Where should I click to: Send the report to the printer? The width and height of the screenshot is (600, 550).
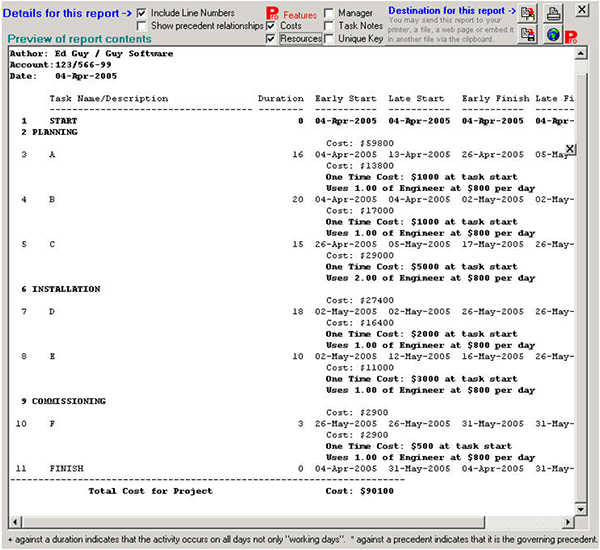tap(553, 13)
